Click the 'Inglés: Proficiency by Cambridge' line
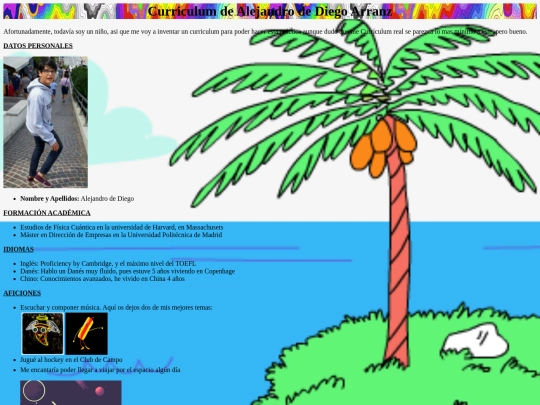 pyautogui.click(x=108, y=263)
